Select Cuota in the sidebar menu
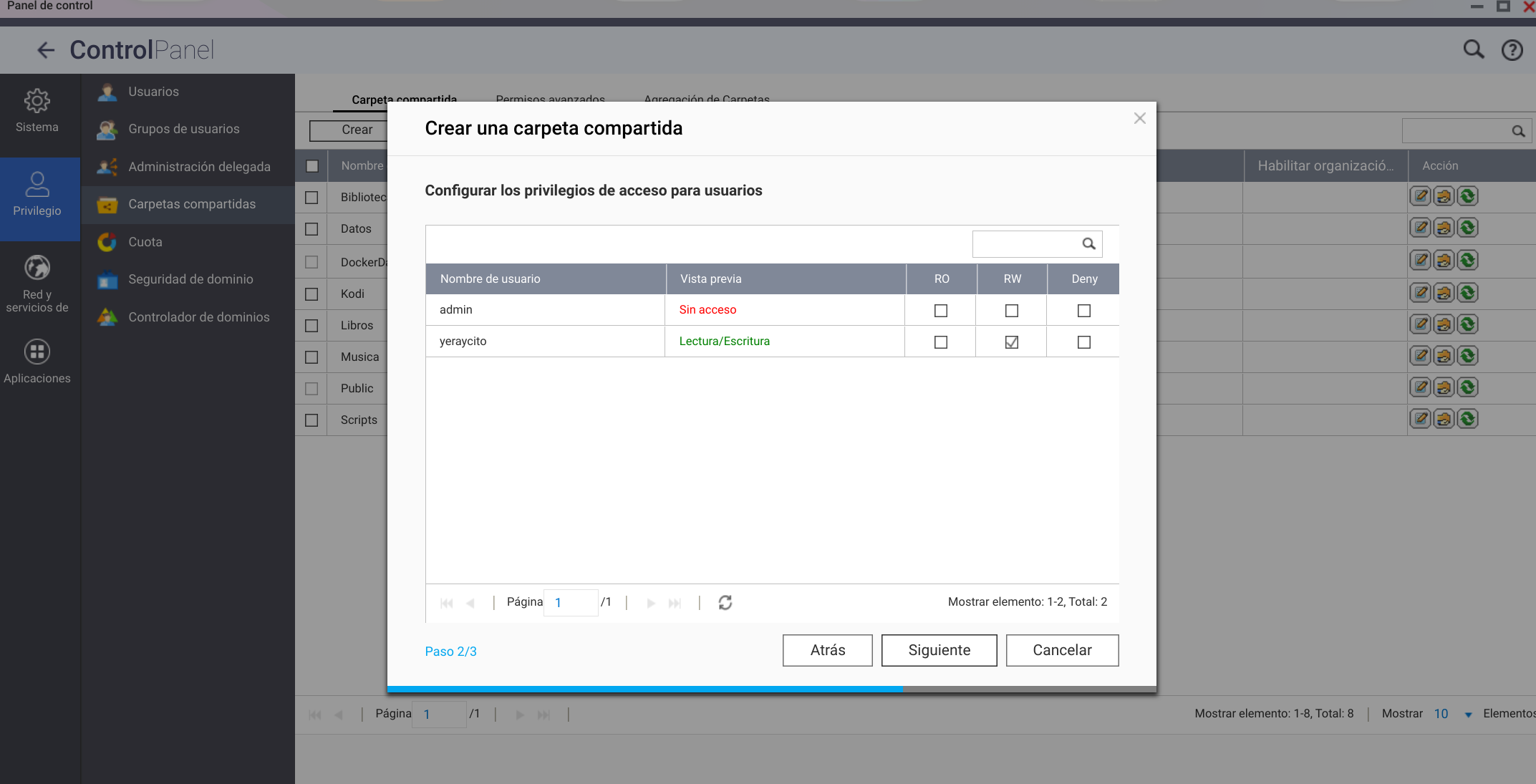Viewport: 1536px width, 784px height. coord(145,242)
